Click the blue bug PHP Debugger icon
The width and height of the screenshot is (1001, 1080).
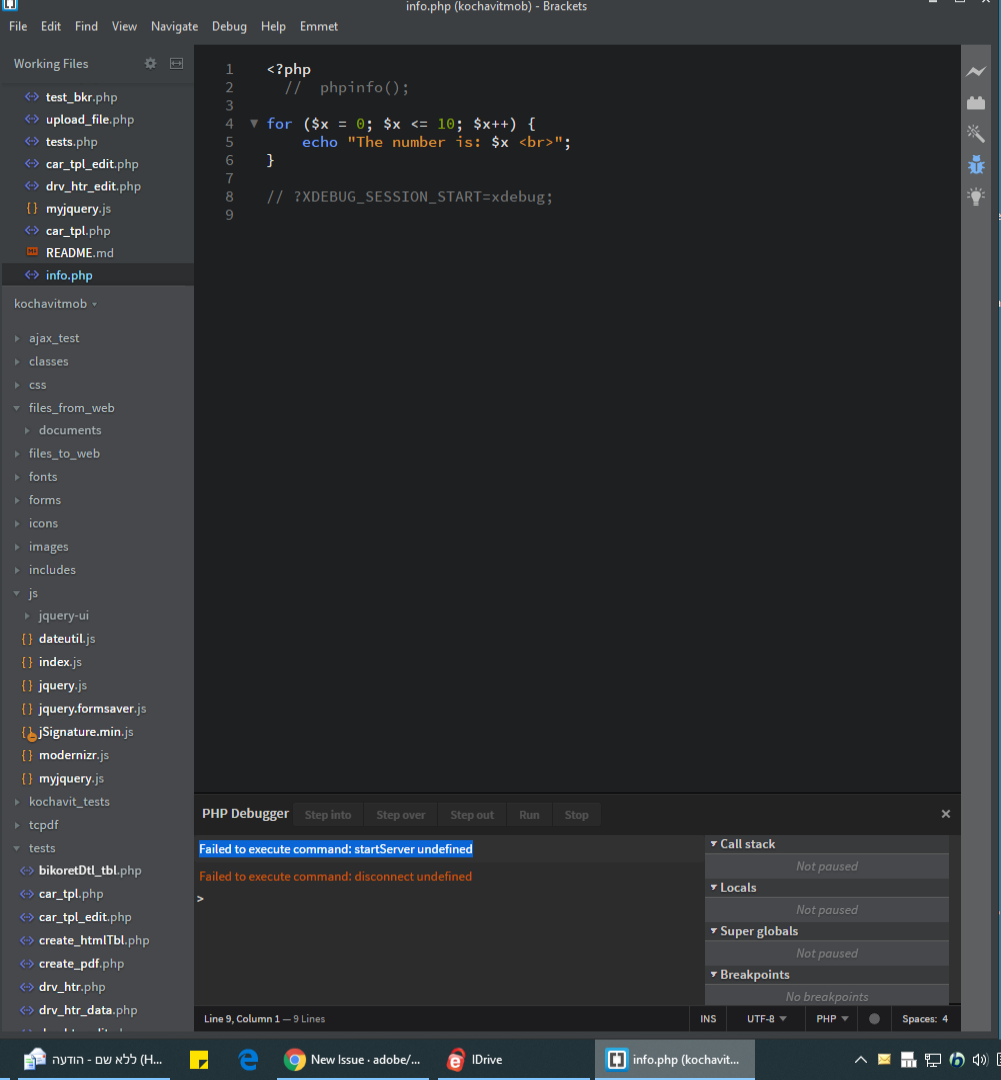pos(975,164)
